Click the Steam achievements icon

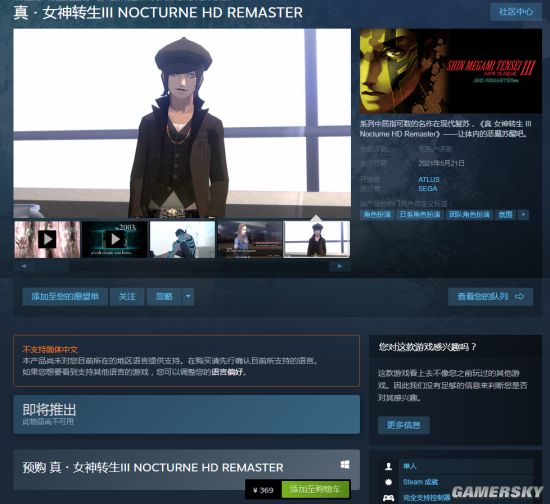coord(388,482)
